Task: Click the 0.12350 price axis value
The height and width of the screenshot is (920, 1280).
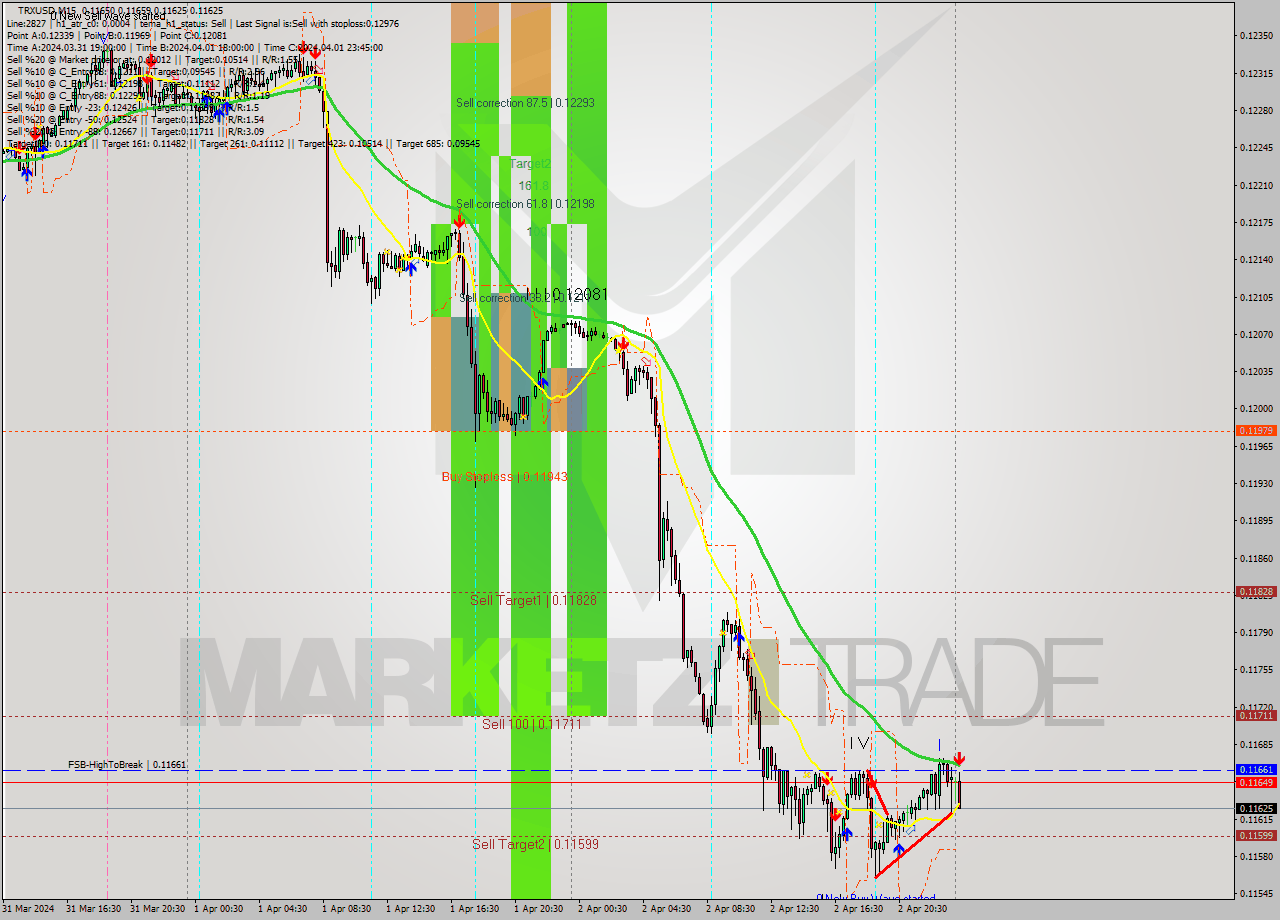Action: tap(1256, 36)
